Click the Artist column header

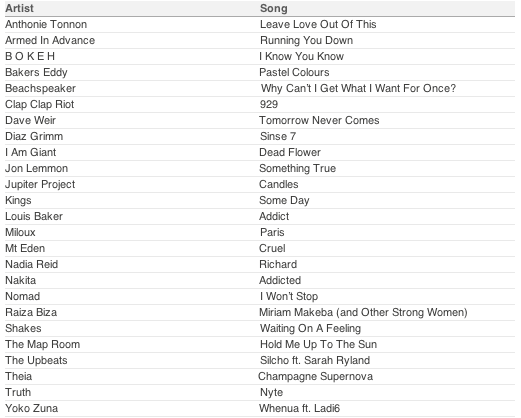pyautogui.click(x=19, y=8)
